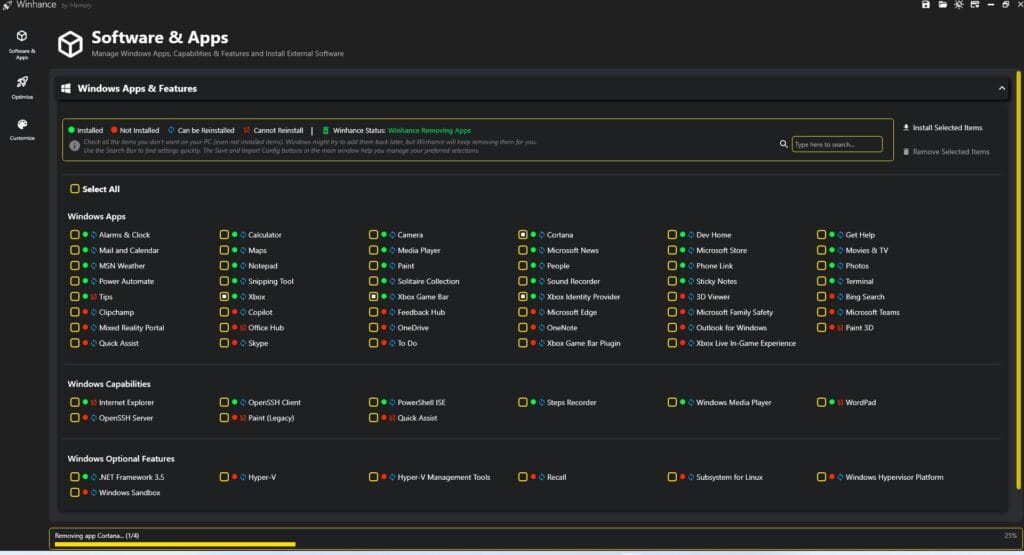Click the 'Type here to search' field

[x=837, y=145]
